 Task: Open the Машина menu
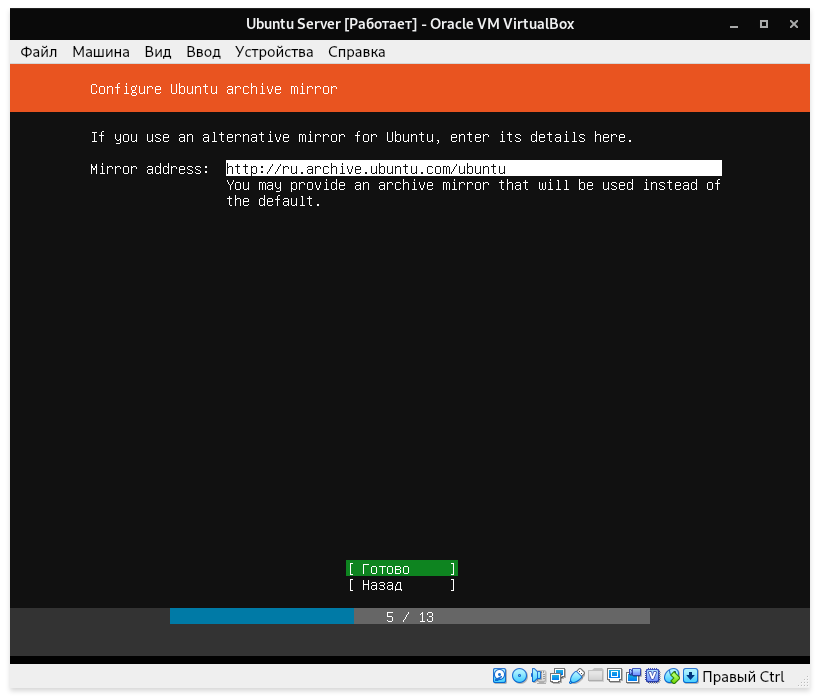tap(100, 52)
